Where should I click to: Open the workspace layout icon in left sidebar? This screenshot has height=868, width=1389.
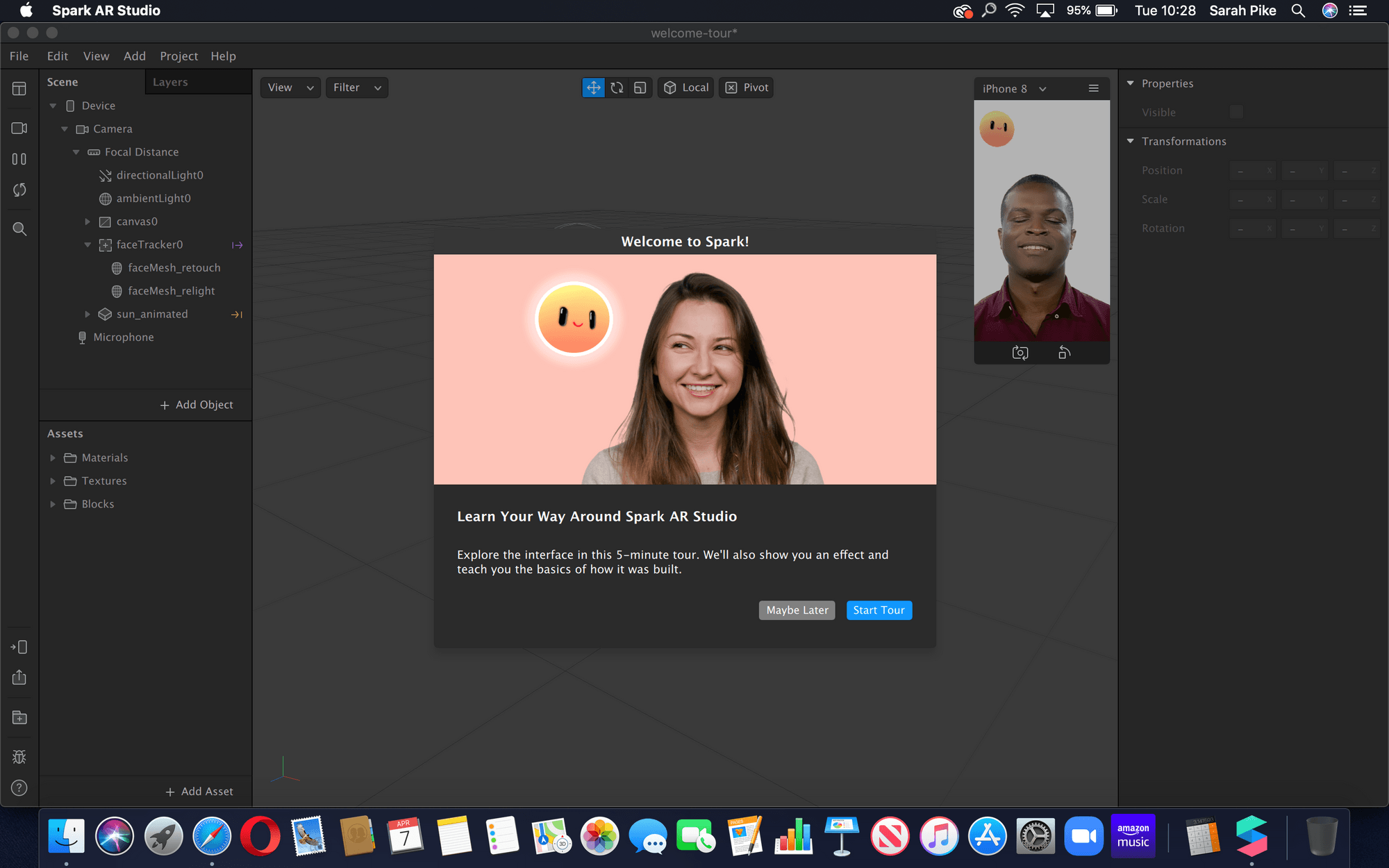(19, 89)
